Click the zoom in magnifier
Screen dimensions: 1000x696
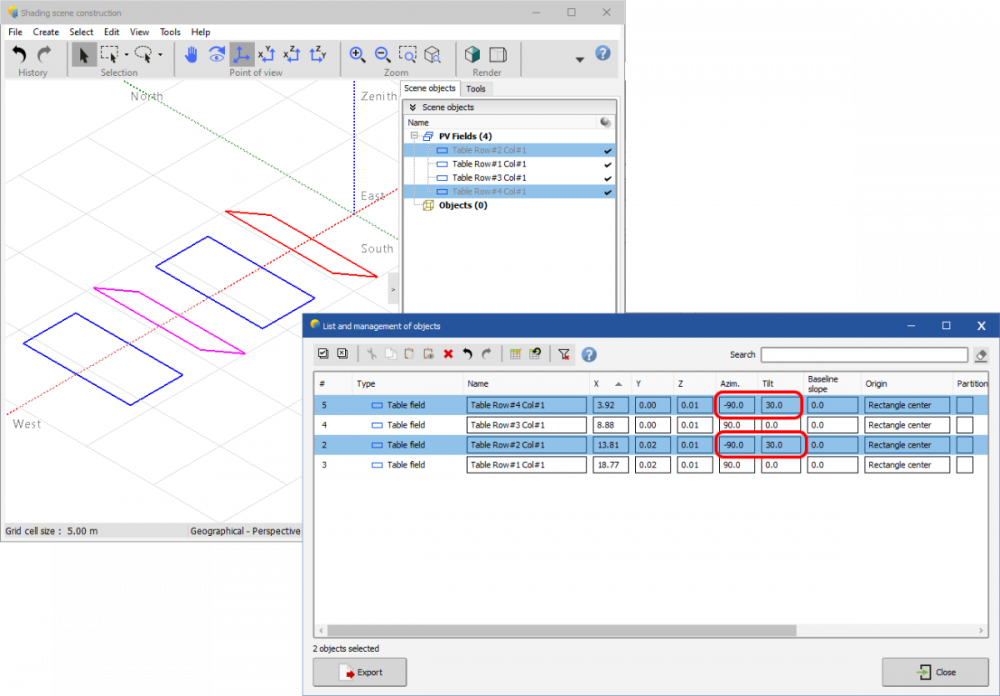[x=357, y=55]
